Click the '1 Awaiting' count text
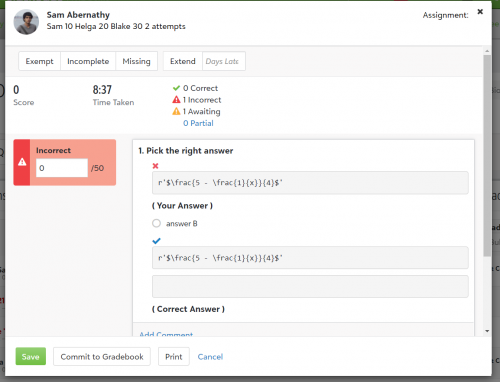Image resolution: width=500 pixels, height=382 pixels. click(x=202, y=111)
